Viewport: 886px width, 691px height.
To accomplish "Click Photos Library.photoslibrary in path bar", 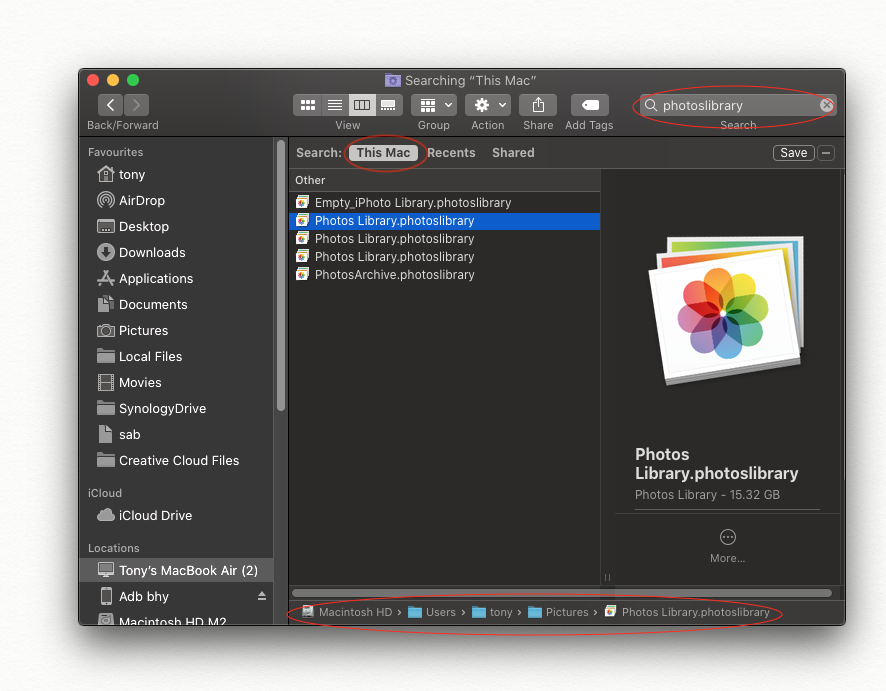I will [x=687, y=612].
